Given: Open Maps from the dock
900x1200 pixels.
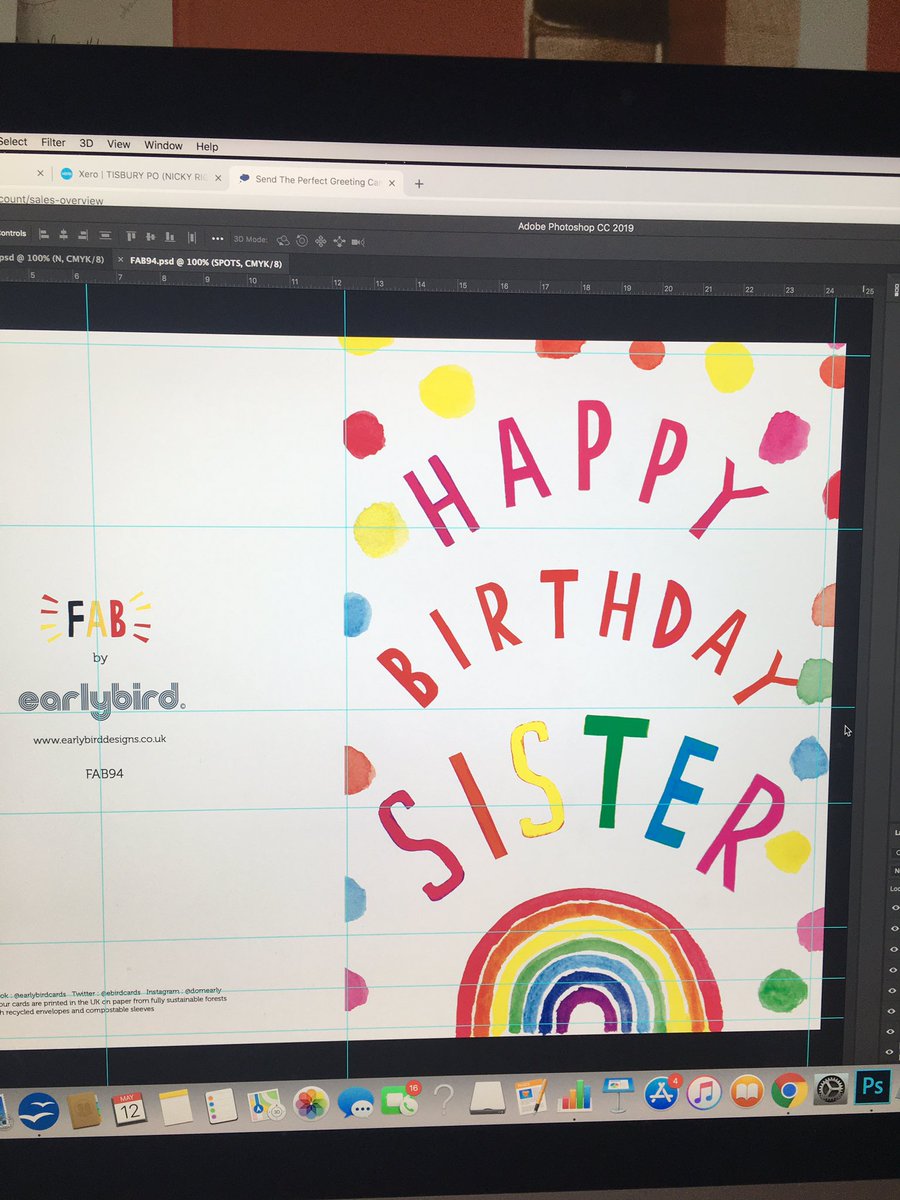Looking at the screenshot, I should tap(265, 1105).
